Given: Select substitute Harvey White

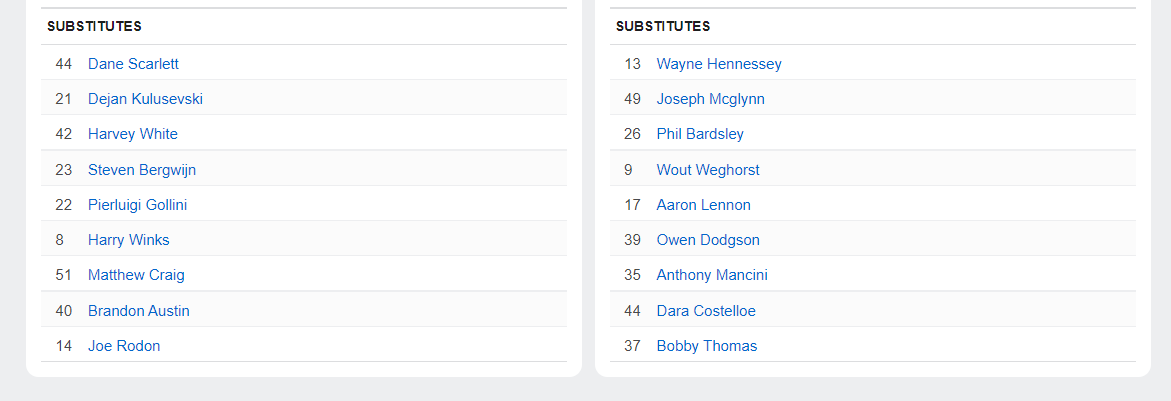Looking at the screenshot, I should [x=132, y=134].
